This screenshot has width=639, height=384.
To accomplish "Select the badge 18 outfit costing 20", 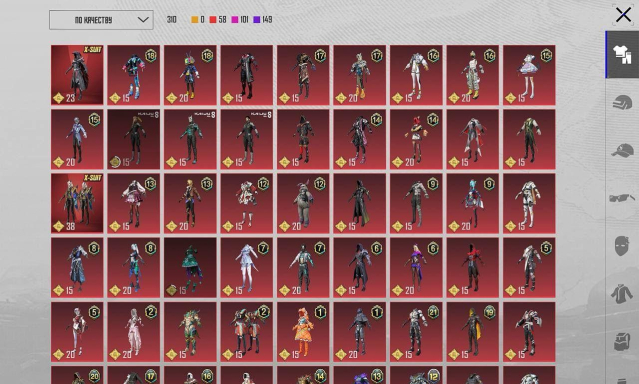I will (x=190, y=75).
